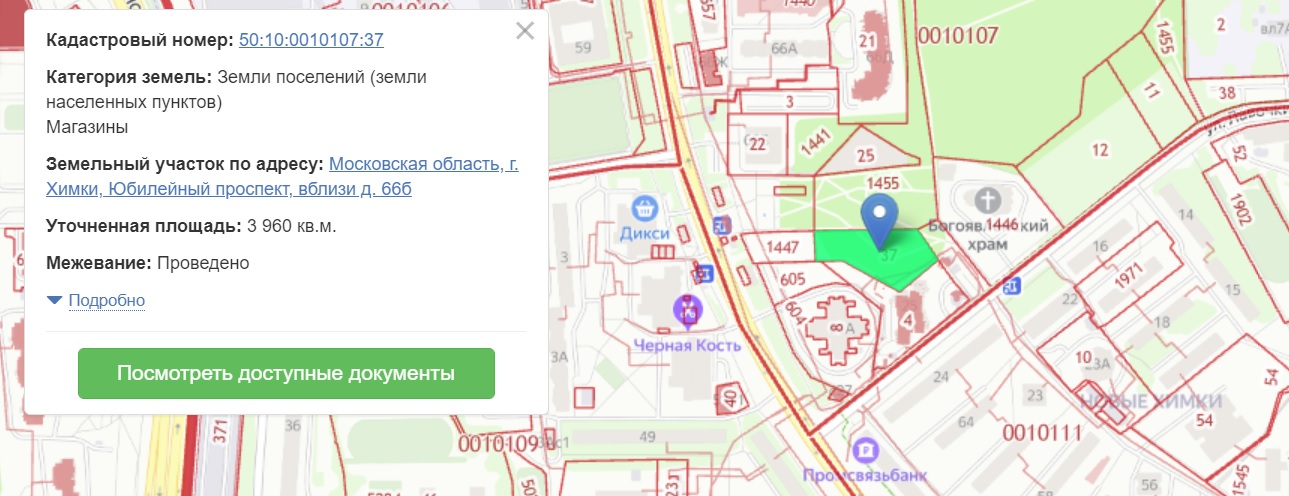Viewport: 1289px width, 496px height.
Task: Click the Богоявленский храм label
Action: coord(988,234)
